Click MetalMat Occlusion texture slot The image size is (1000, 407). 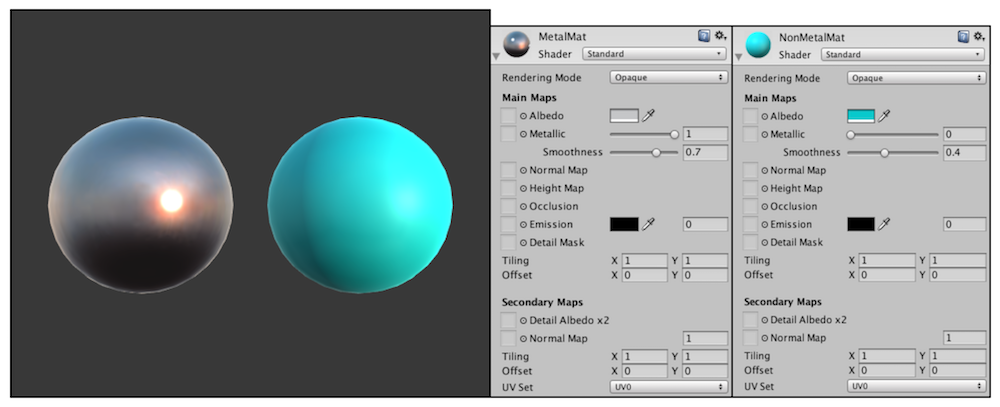coord(508,206)
